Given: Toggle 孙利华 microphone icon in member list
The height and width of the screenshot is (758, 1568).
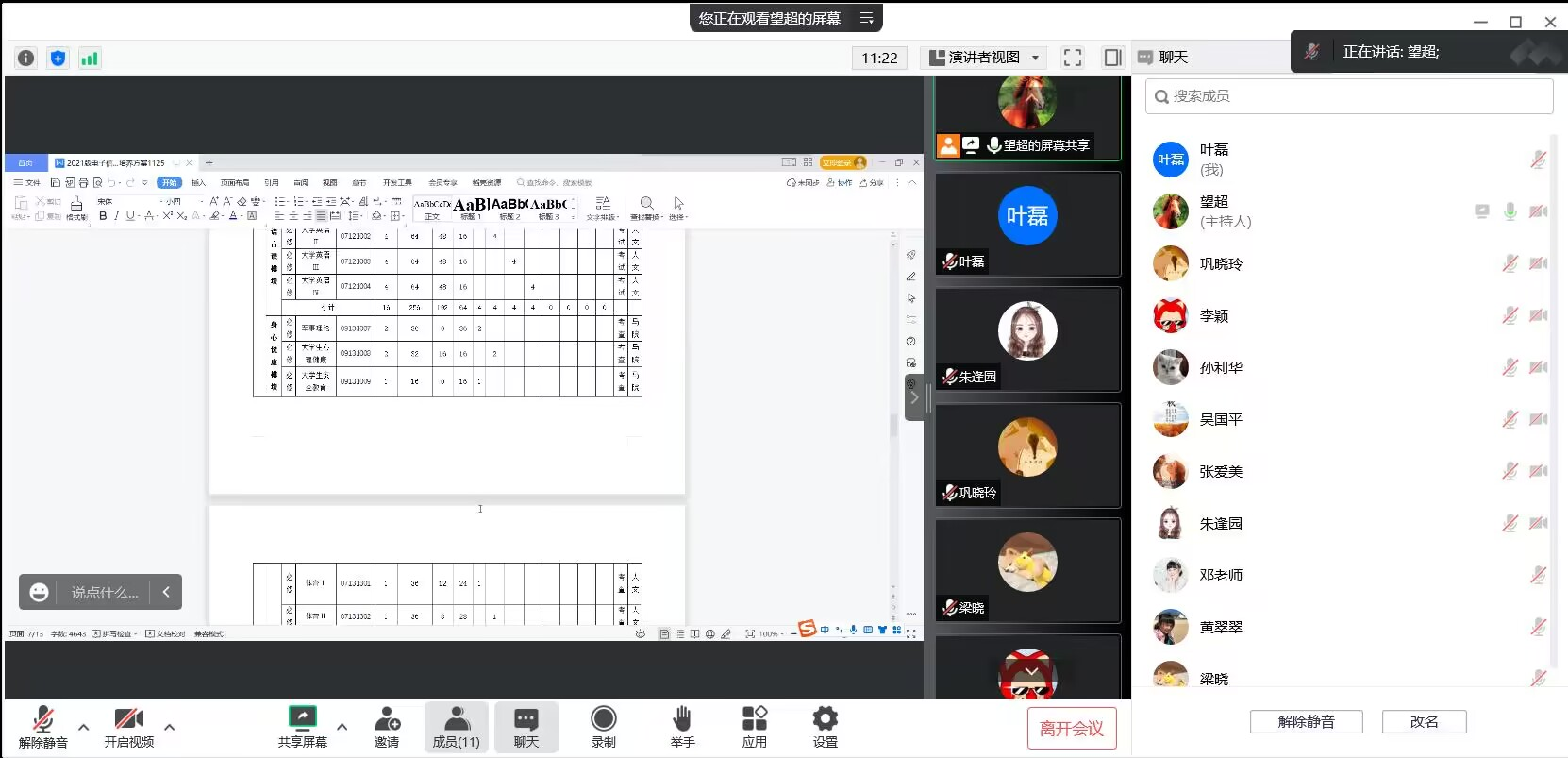Looking at the screenshot, I should (x=1510, y=367).
